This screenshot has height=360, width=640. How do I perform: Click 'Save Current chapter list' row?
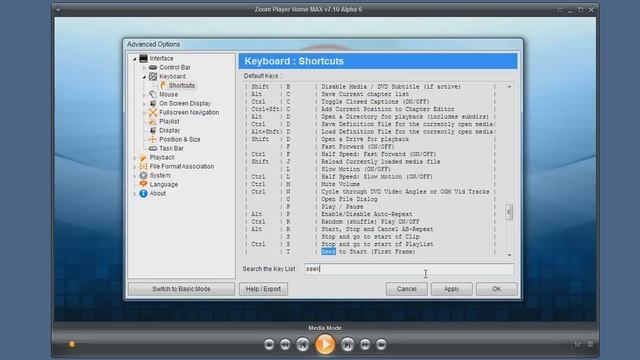click(370, 94)
